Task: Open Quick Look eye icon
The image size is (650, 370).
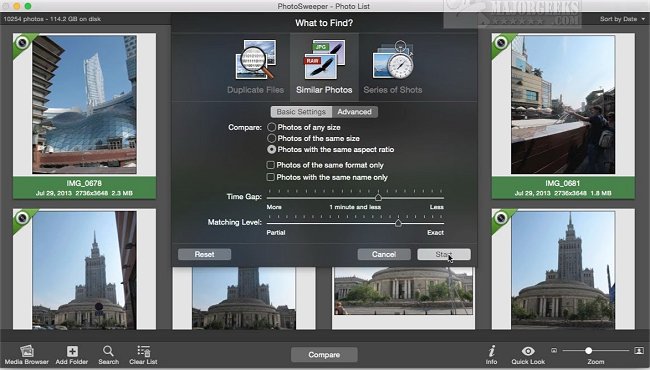Action: pos(528,351)
